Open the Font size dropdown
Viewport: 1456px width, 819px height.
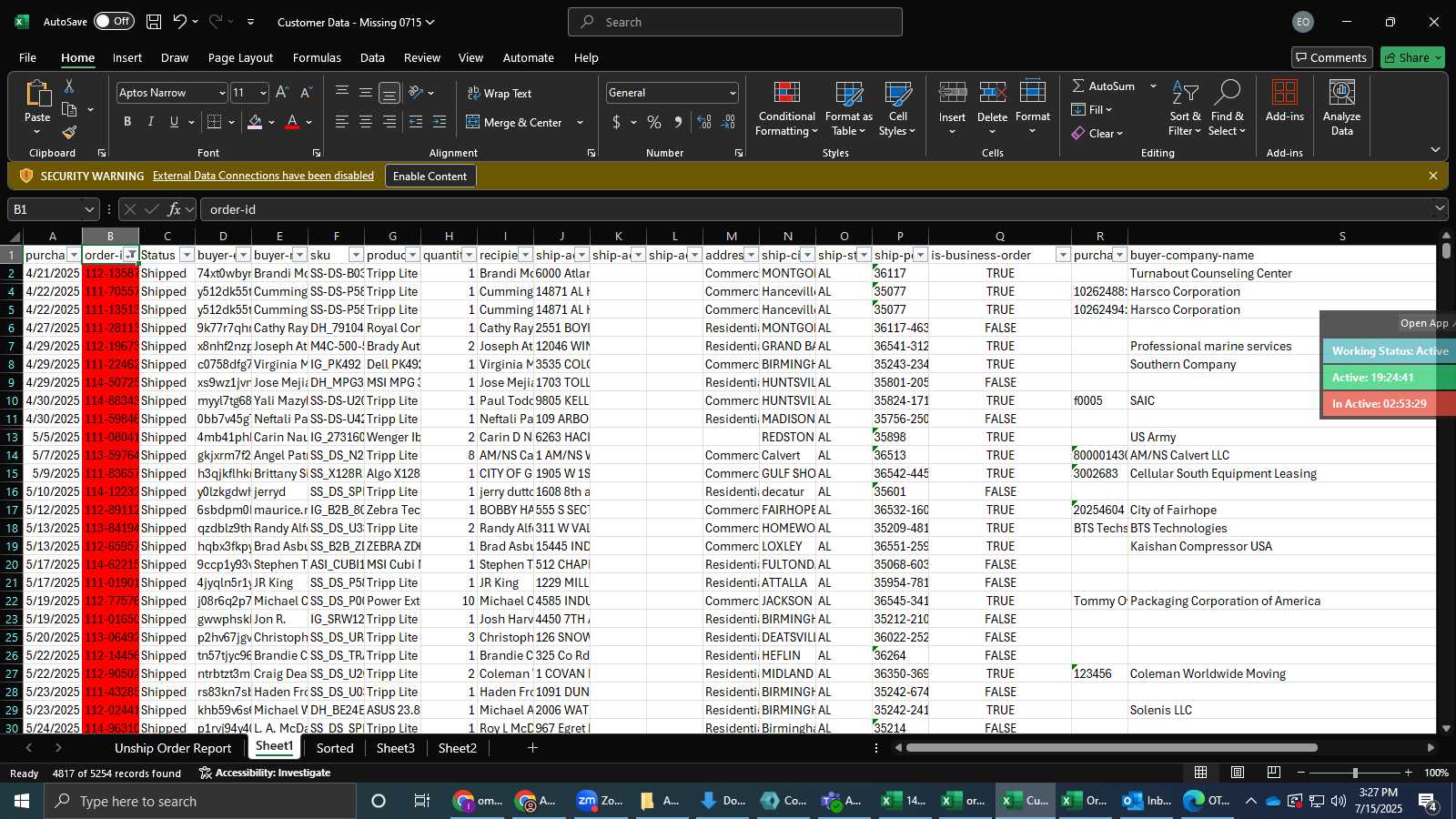pos(263,93)
